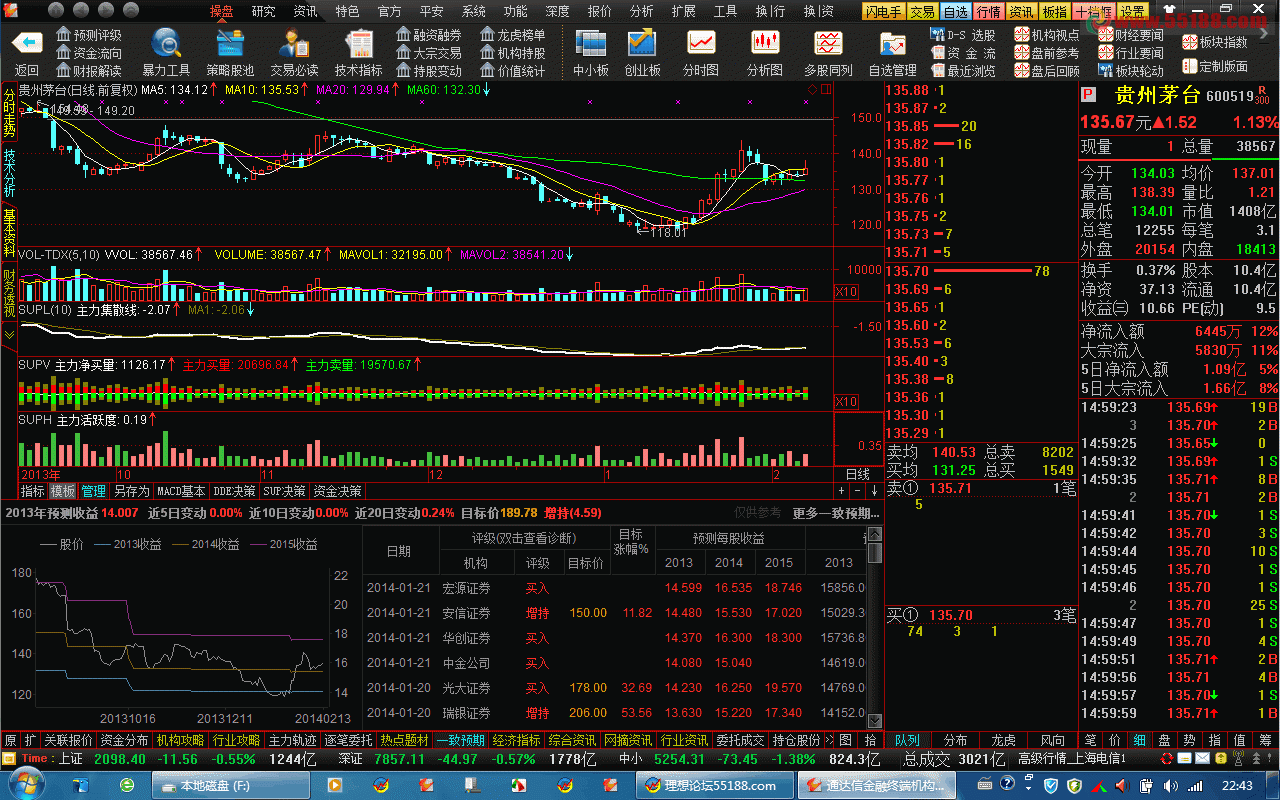Viewport: 1280px width, 800px height.
Task: Click the 返回 back arrow icon
Action: [x=27, y=42]
